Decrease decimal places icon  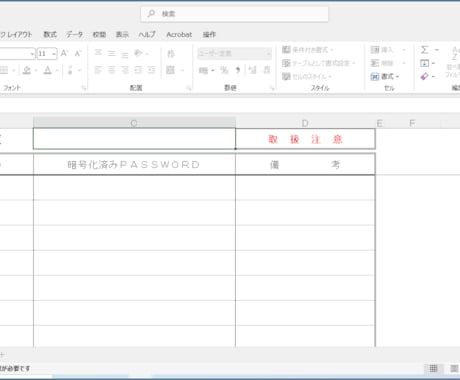click(x=266, y=70)
